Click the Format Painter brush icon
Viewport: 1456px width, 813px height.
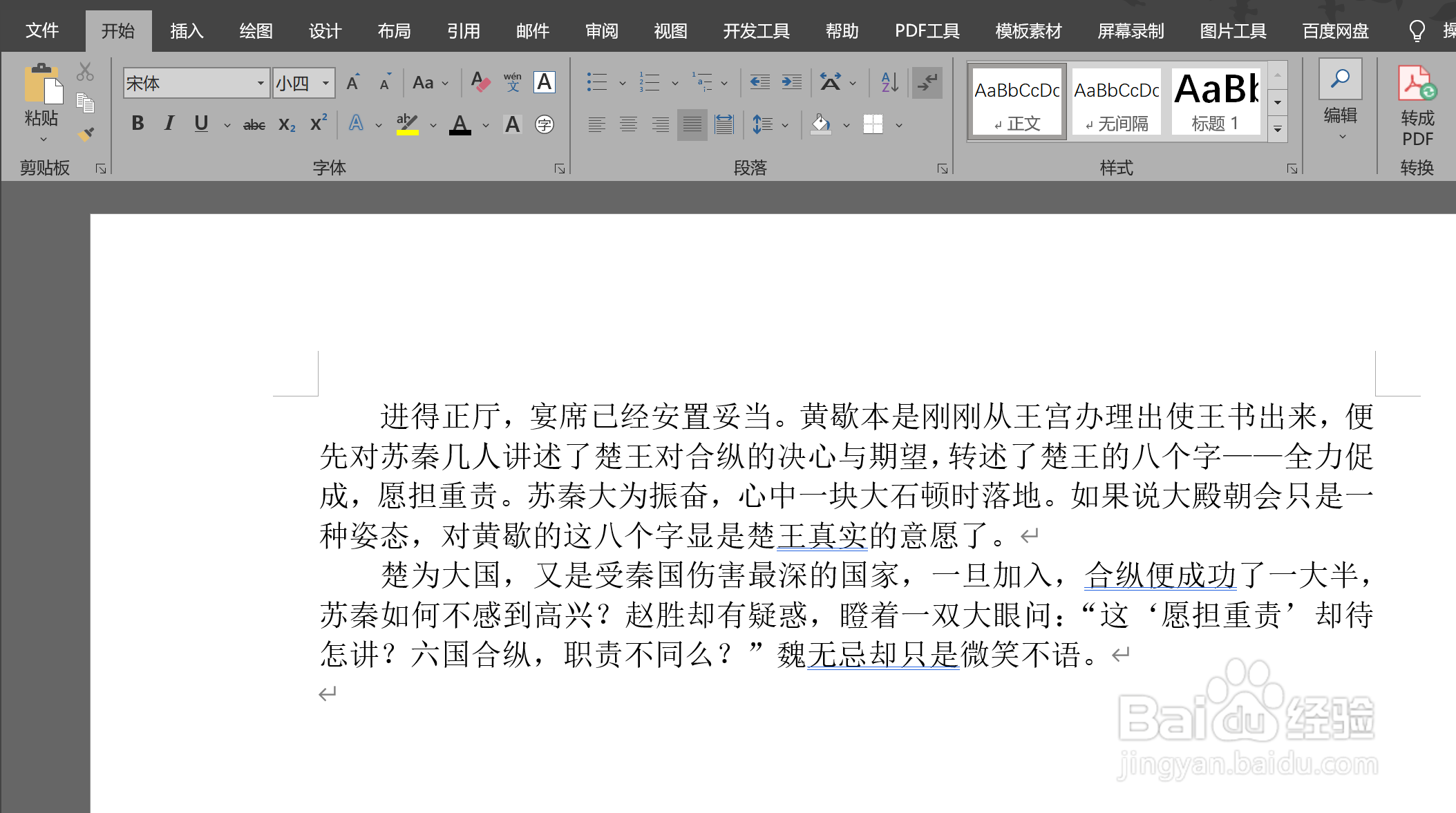coord(86,134)
